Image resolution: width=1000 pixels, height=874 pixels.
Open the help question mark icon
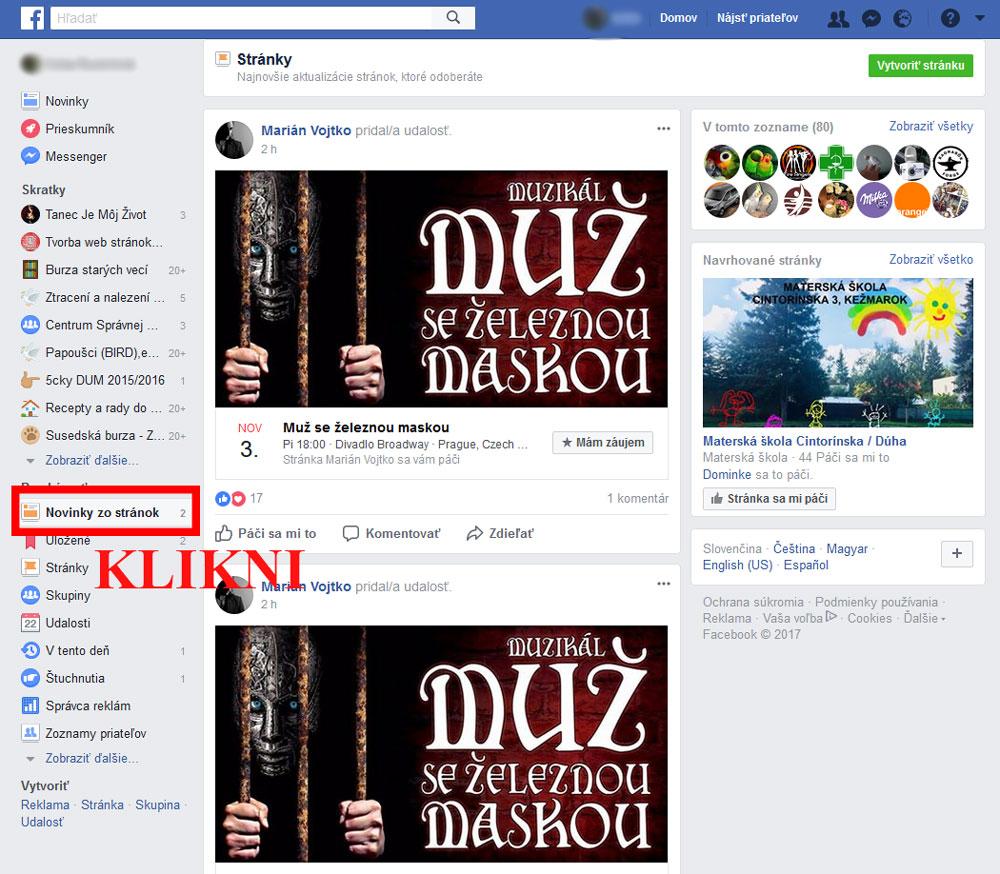(x=950, y=18)
